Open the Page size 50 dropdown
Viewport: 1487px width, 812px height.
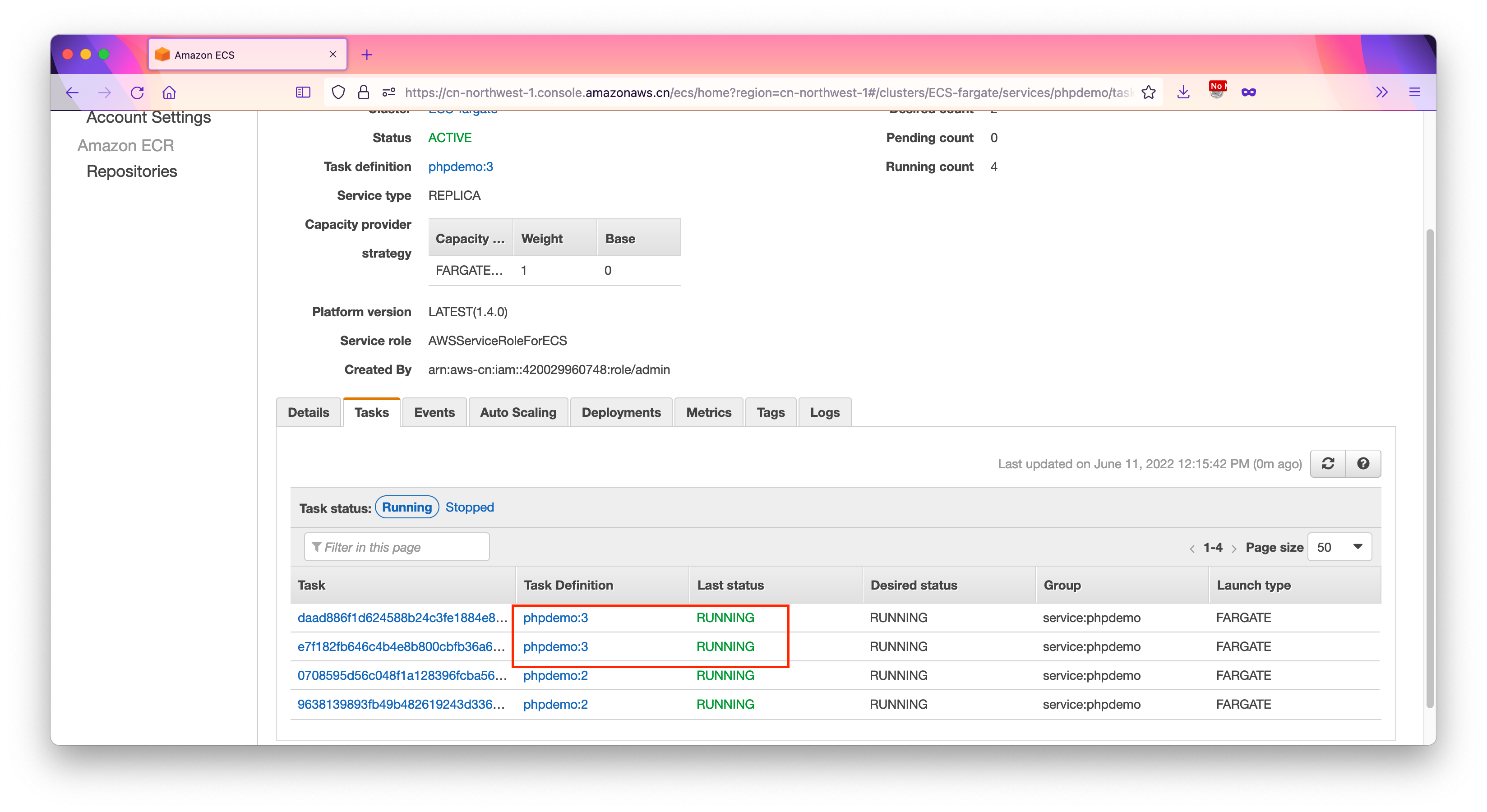pos(1339,547)
